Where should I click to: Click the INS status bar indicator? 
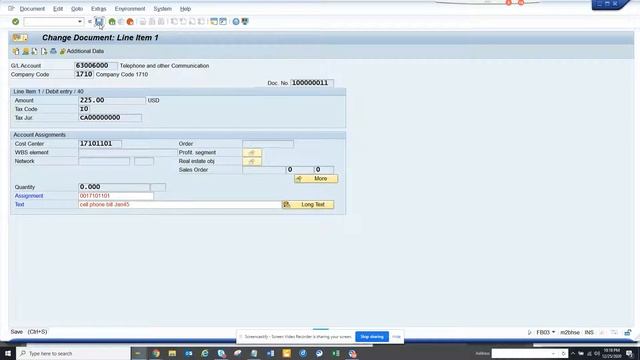coord(589,333)
